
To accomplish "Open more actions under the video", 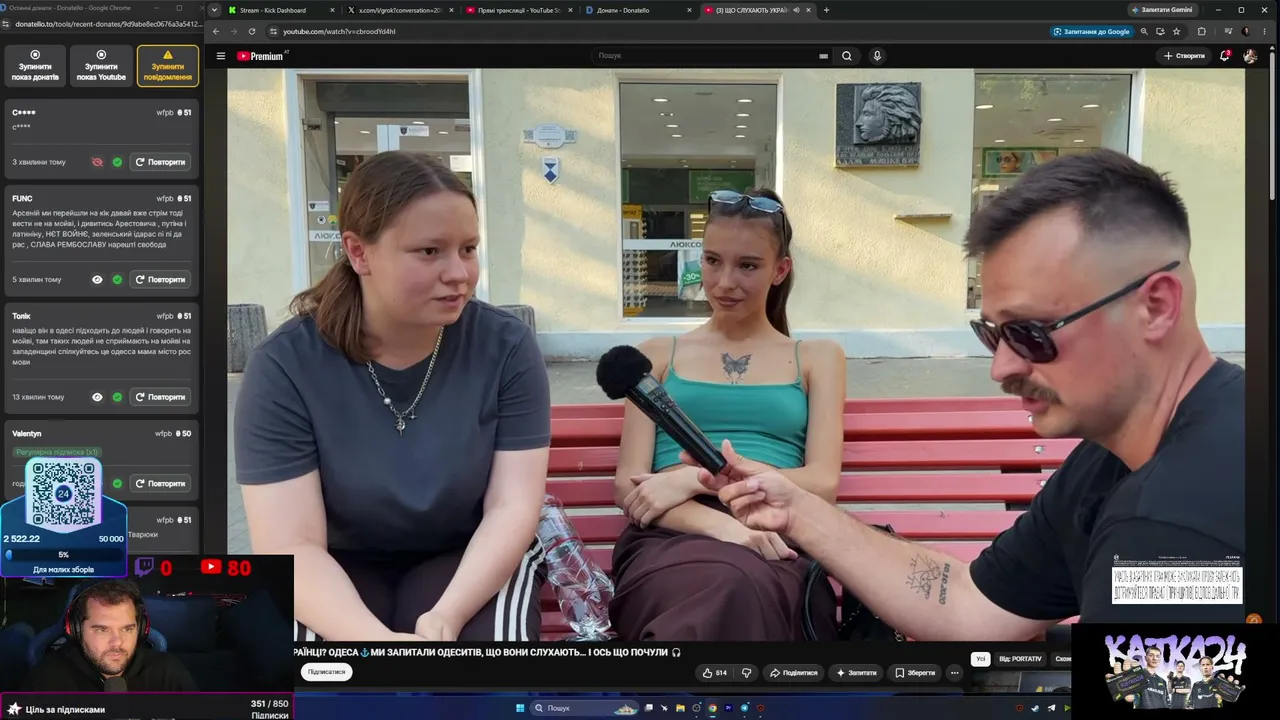I will [954, 673].
